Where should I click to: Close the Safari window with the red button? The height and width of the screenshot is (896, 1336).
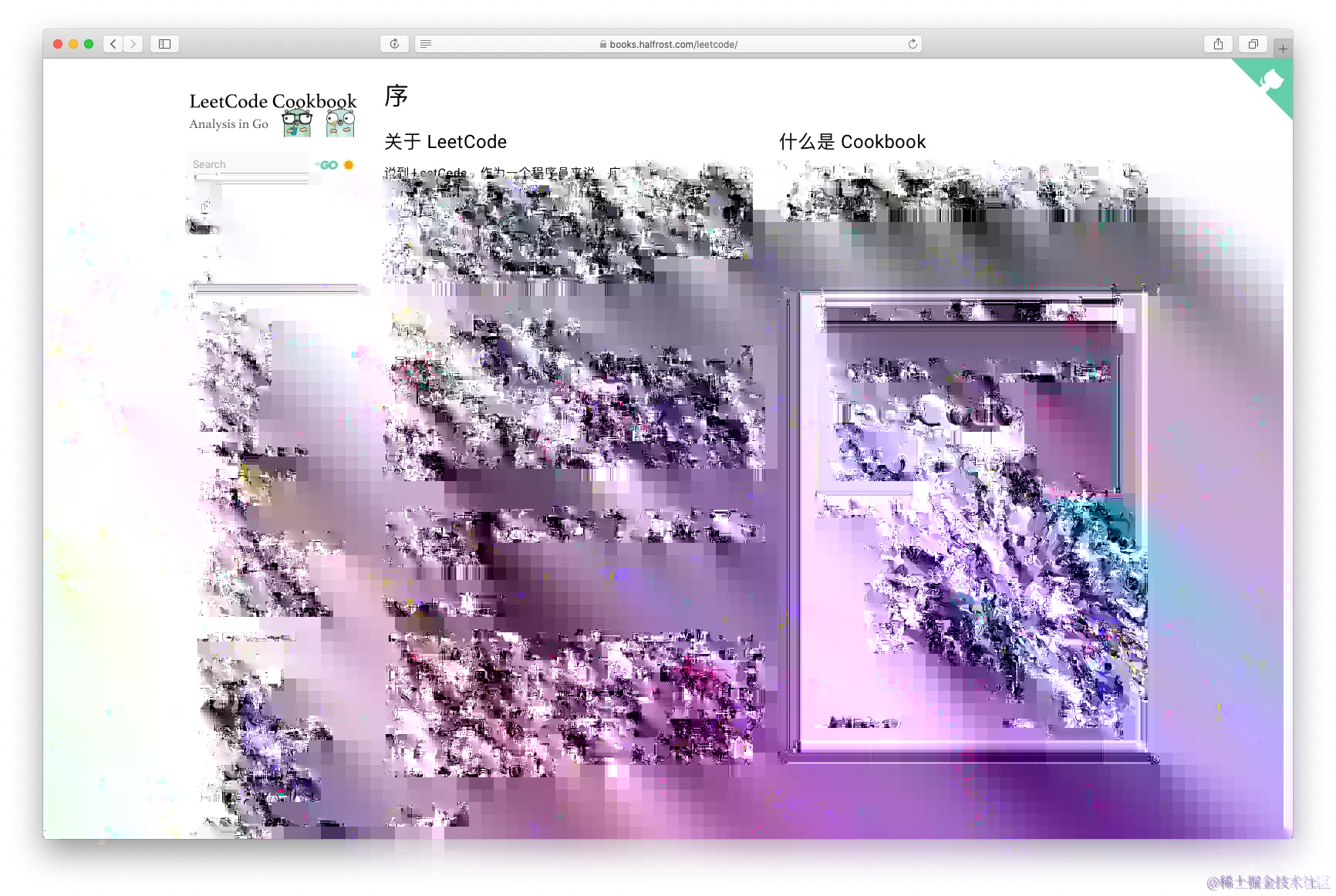(x=58, y=44)
